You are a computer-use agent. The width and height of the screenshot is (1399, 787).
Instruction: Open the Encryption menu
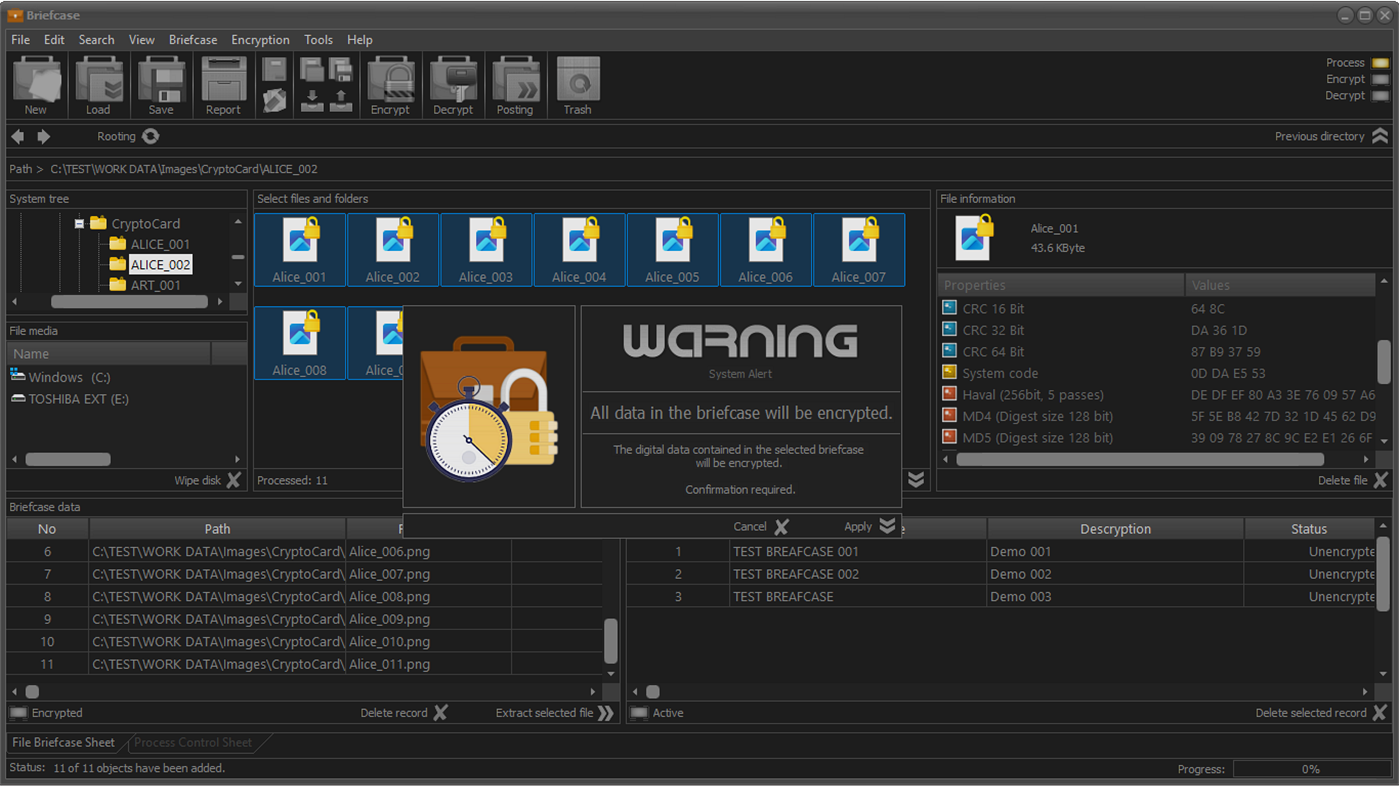pyautogui.click(x=260, y=40)
